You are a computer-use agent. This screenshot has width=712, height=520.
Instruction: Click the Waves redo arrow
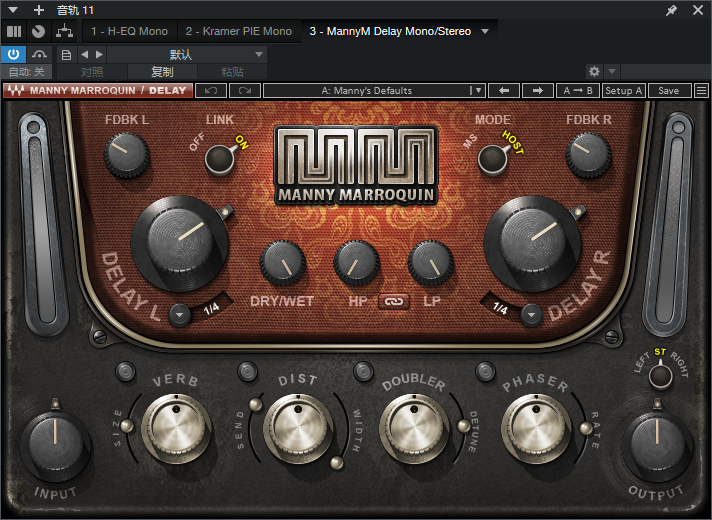tap(245, 90)
